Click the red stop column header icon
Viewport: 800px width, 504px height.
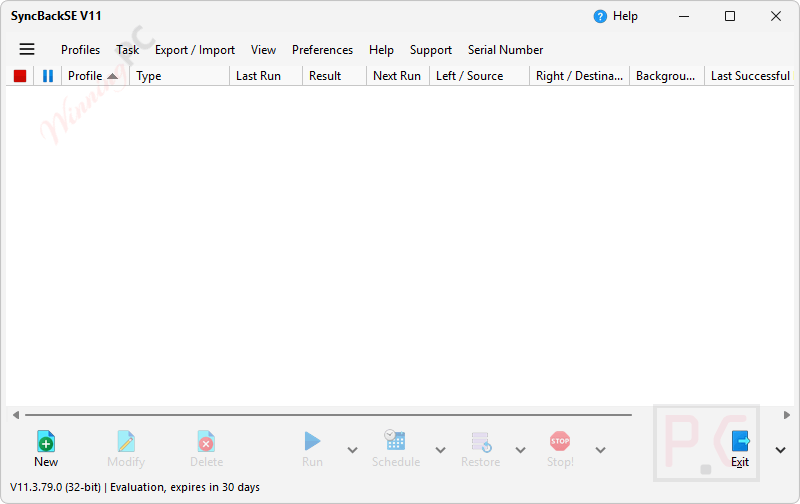click(x=20, y=76)
